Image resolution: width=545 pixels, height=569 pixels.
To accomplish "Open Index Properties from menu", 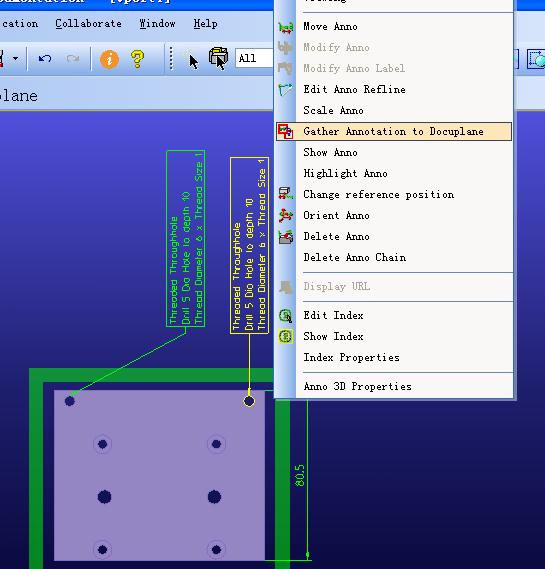I will click(x=394, y=357).
